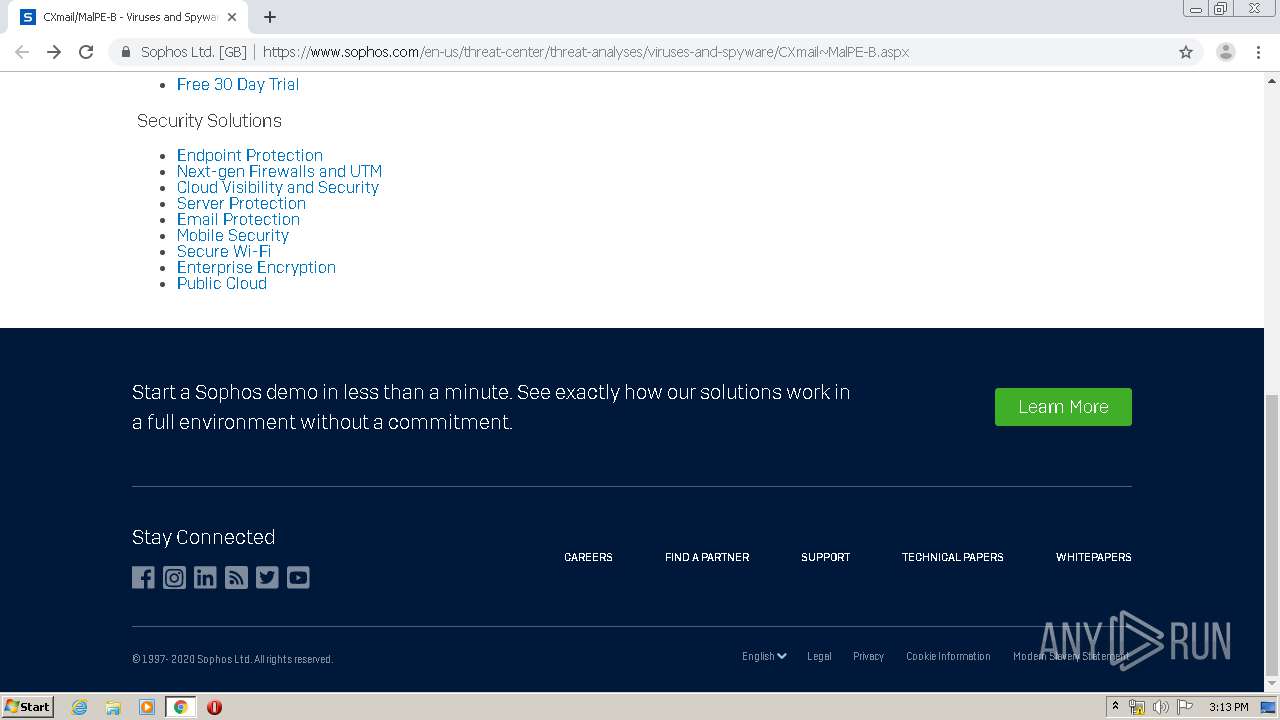
Task: Reload the current page
Action: [x=86, y=52]
